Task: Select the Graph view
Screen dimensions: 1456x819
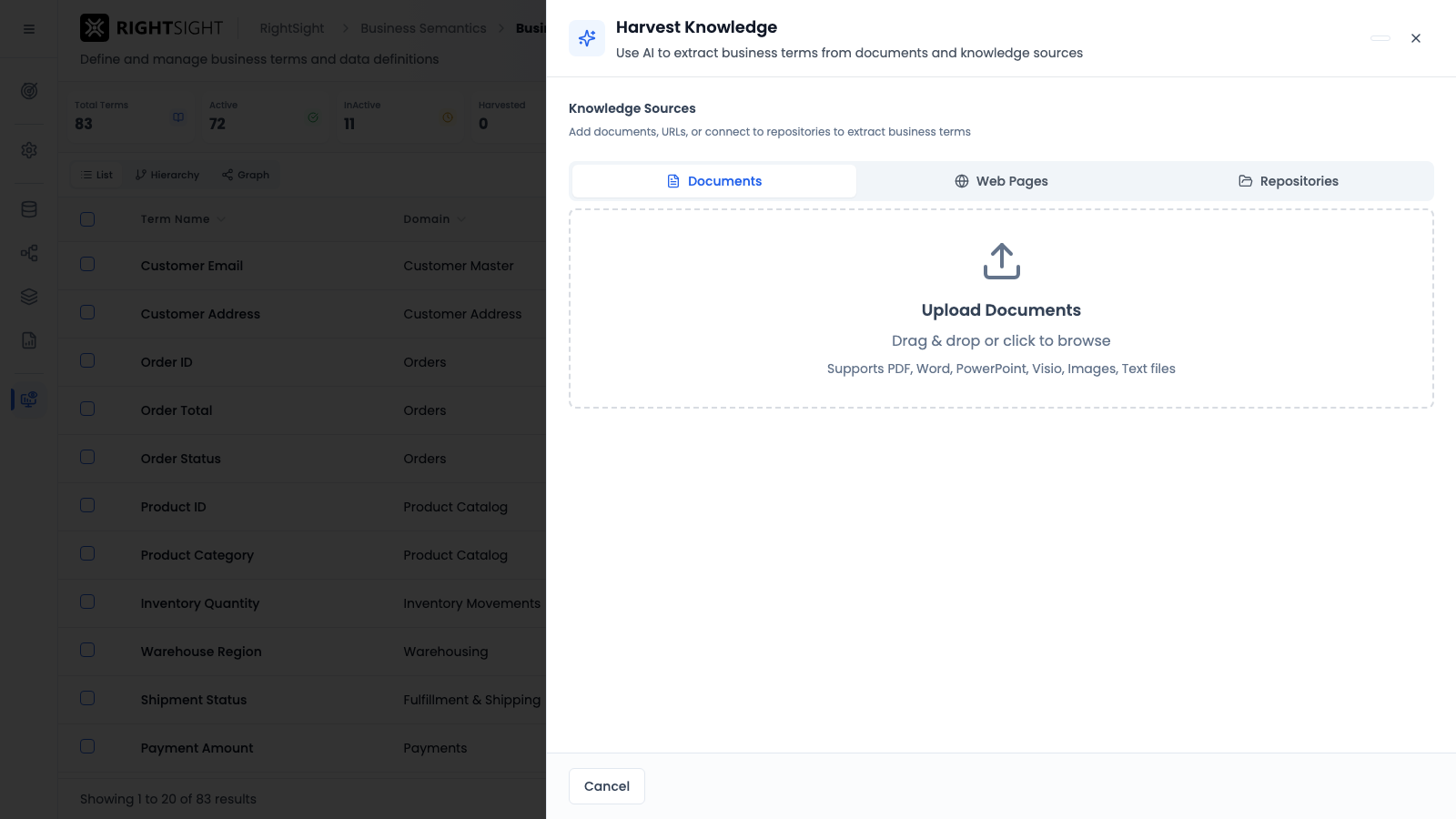Action: [246, 175]
